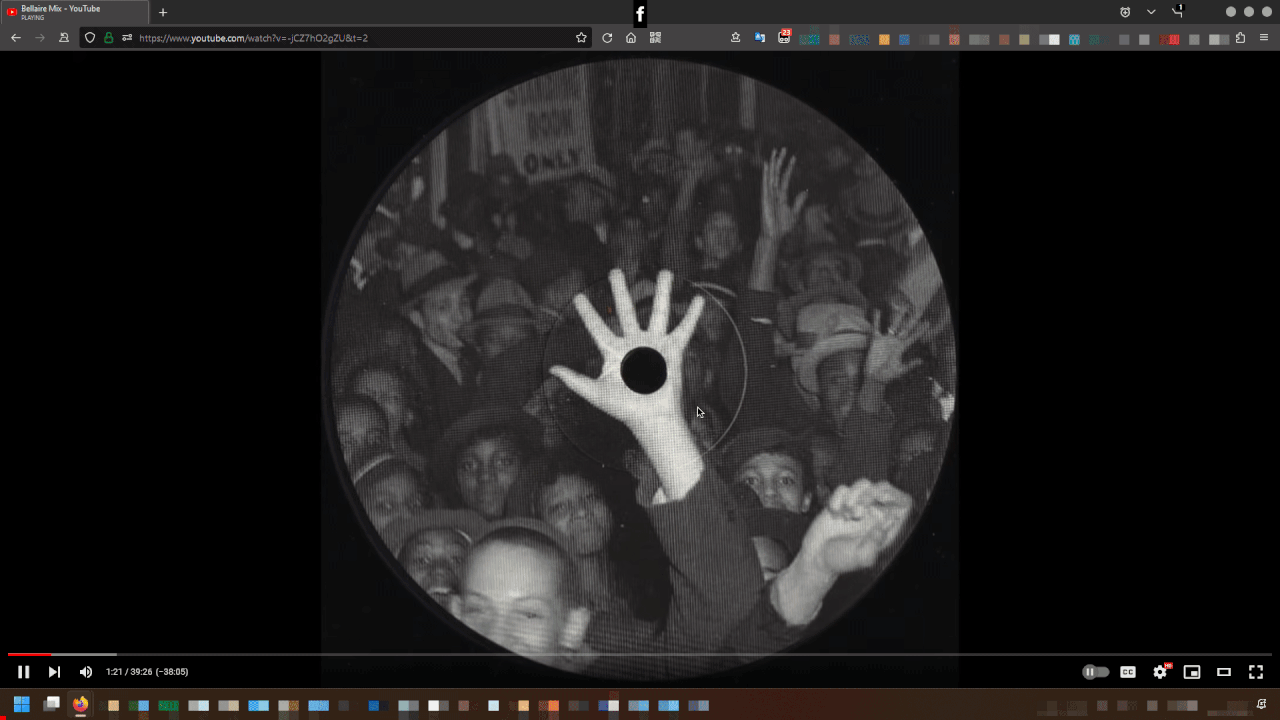Click the shield tracking protection icon

tap(89, 38)
